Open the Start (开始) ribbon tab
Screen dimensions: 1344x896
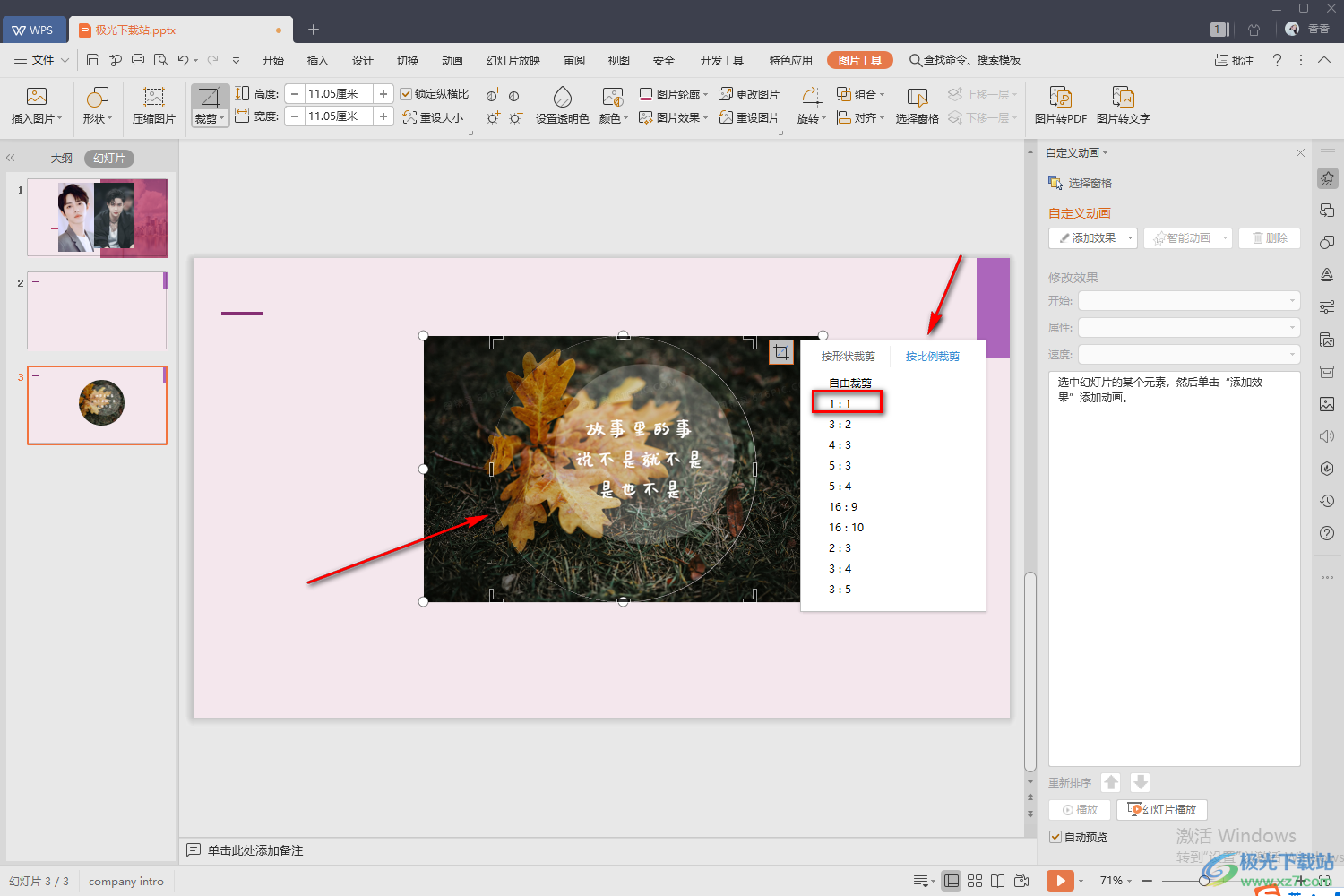click(273, 60)
